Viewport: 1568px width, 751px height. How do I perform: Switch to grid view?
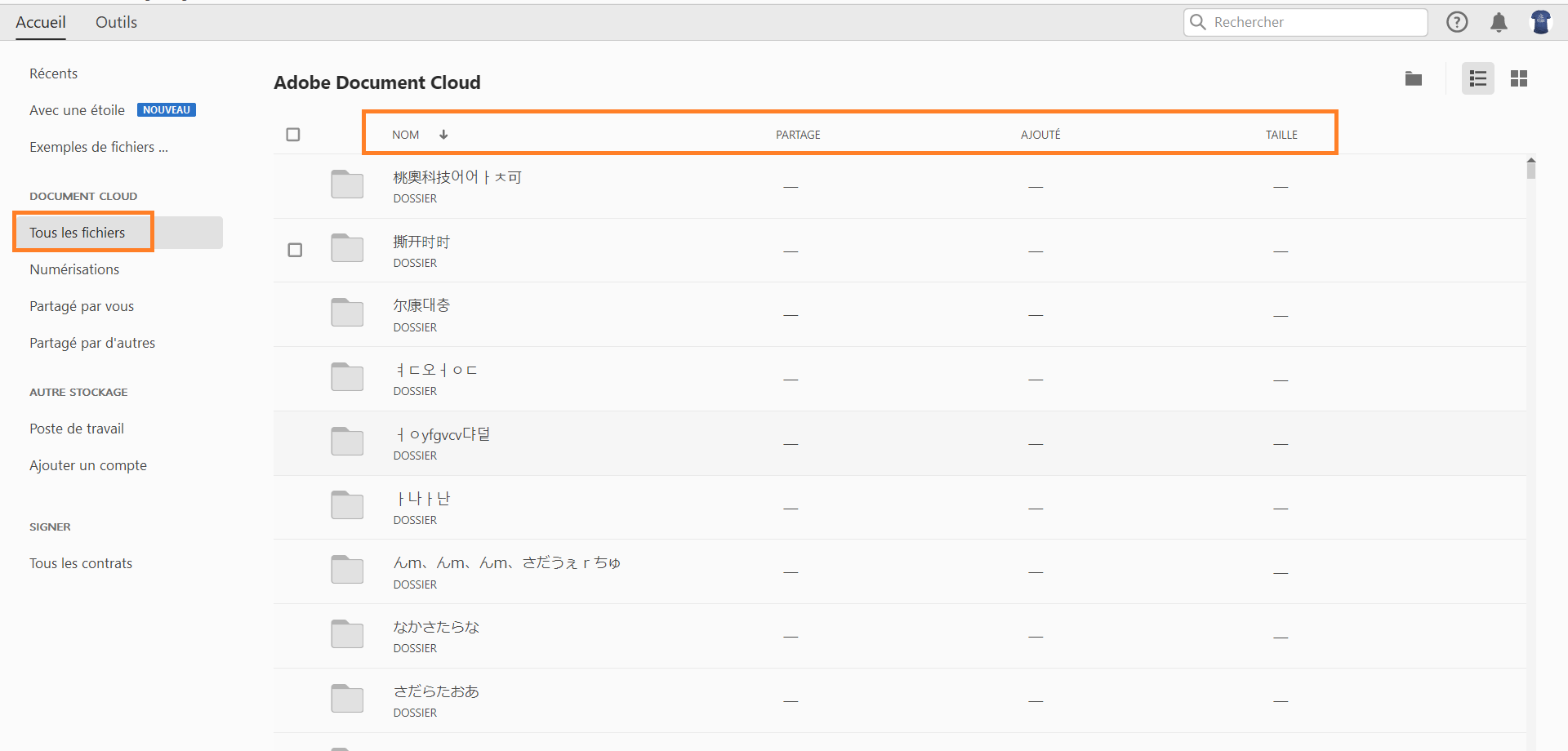click(1520, 78)
